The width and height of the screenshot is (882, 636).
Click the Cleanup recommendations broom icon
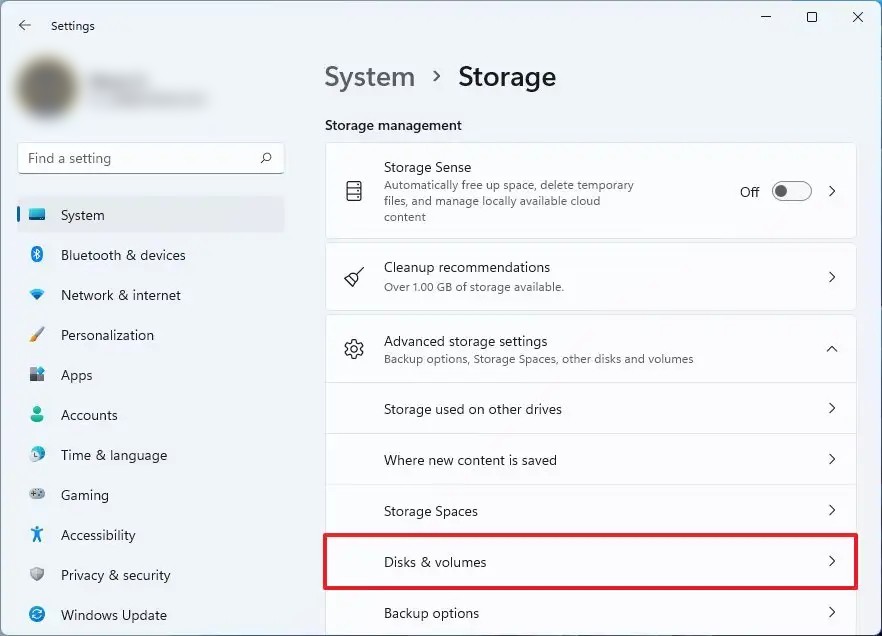(354, 277)
